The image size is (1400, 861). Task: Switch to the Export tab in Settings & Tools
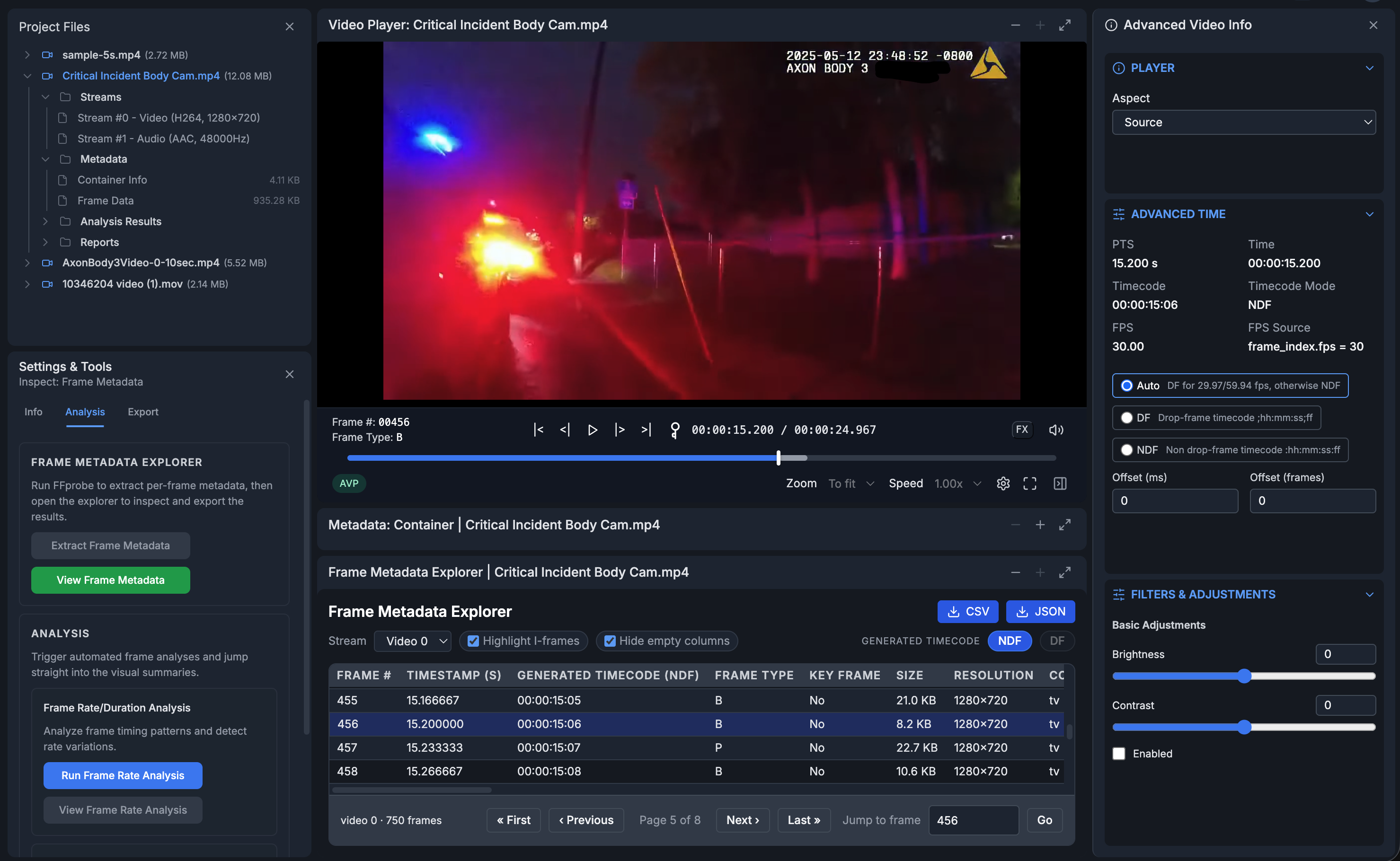tap(142, 412)
